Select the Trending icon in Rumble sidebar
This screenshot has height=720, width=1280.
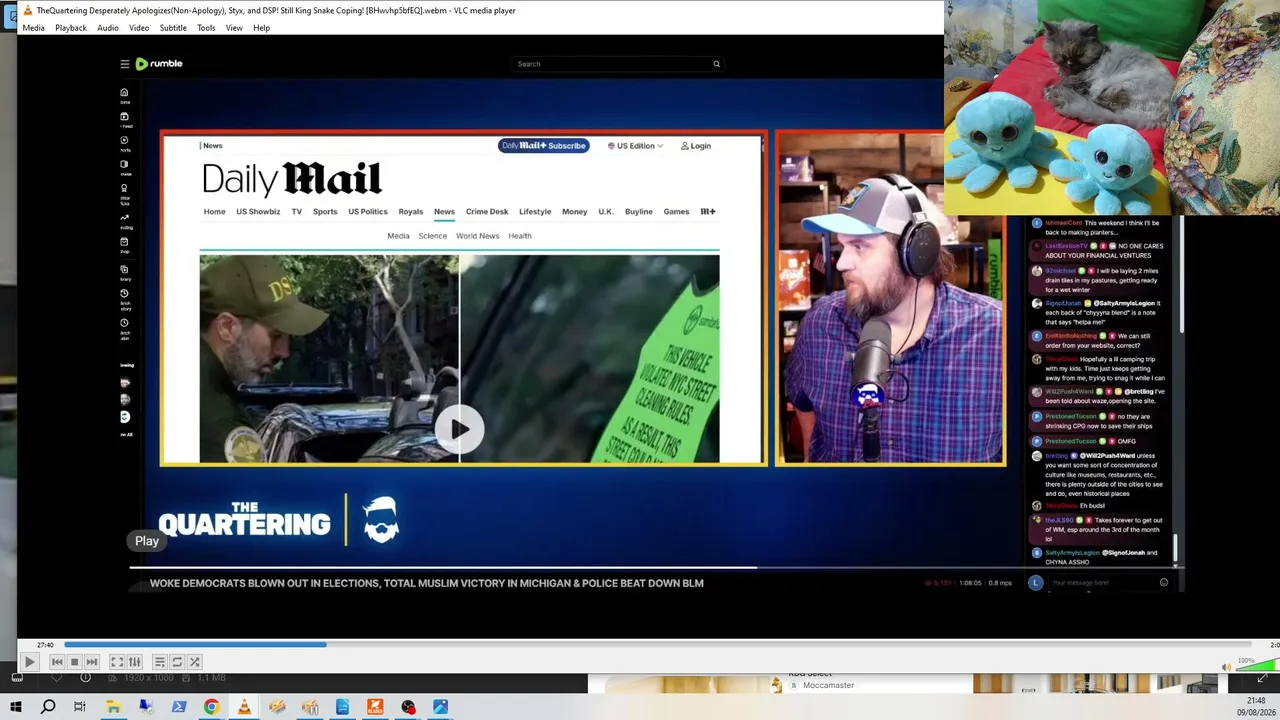coord(125,218)
